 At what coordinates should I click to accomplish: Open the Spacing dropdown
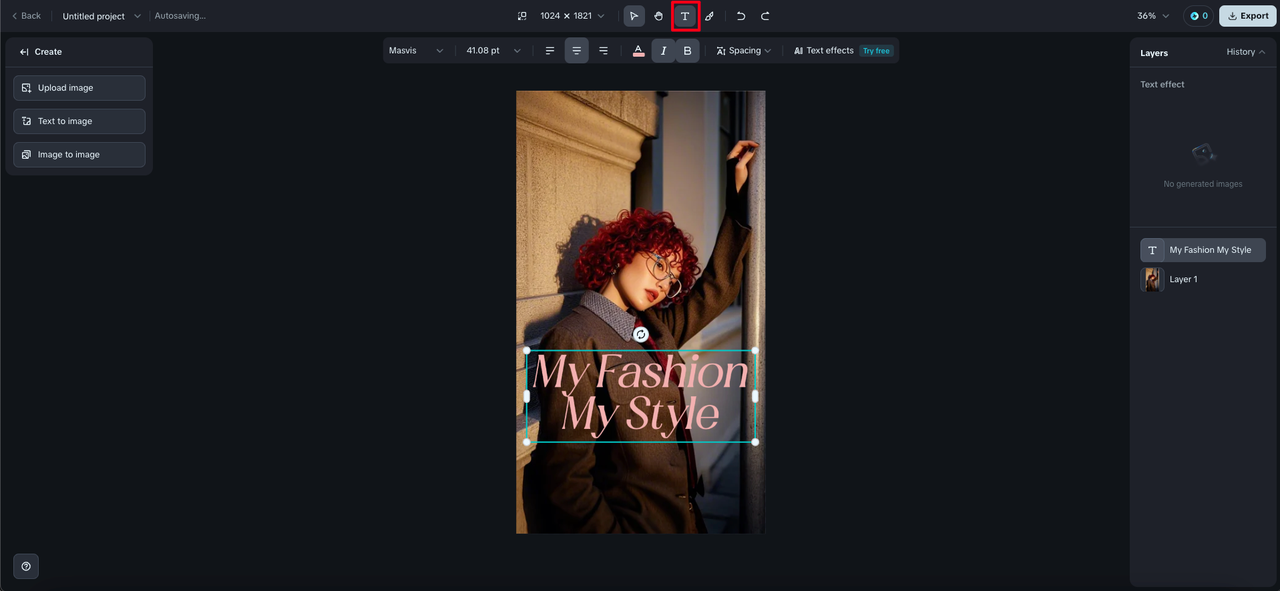pos(744,51)
